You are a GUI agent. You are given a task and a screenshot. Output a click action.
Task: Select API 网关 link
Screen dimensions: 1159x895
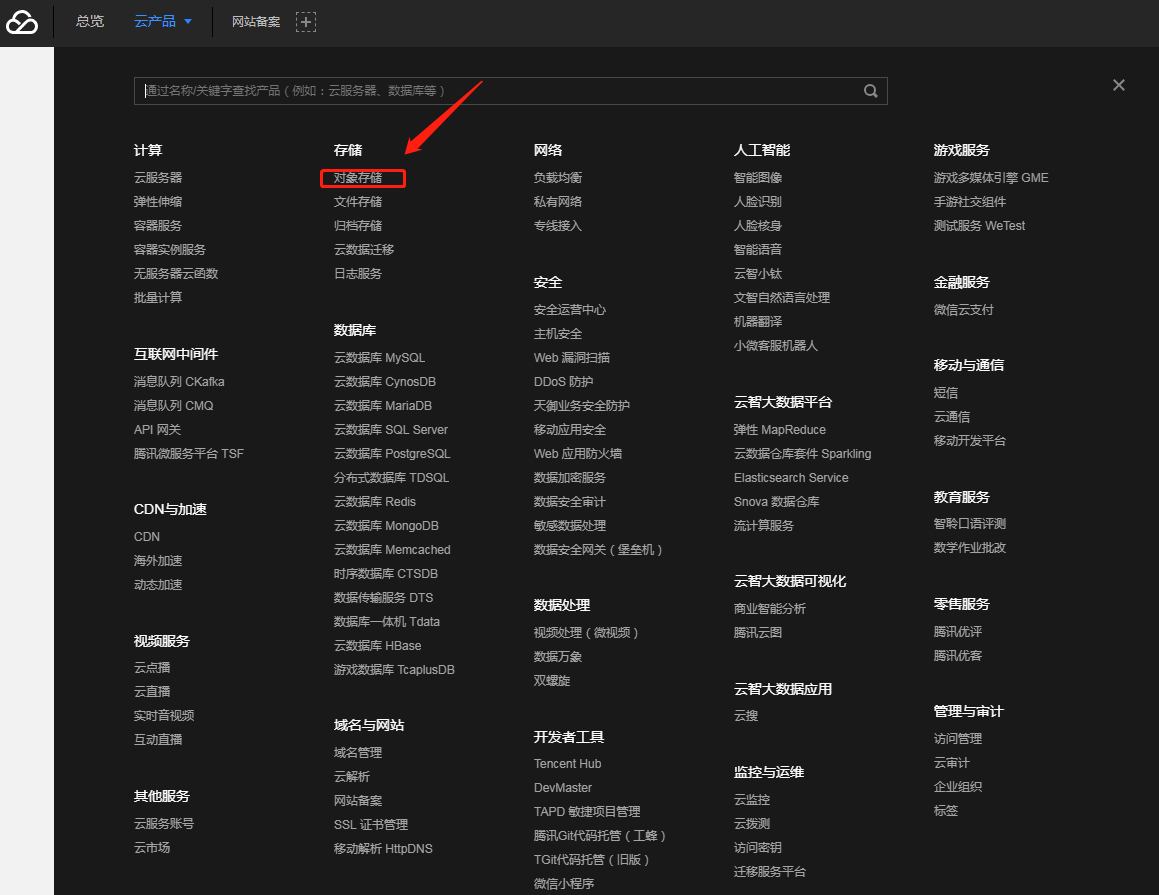coord(157,429)
